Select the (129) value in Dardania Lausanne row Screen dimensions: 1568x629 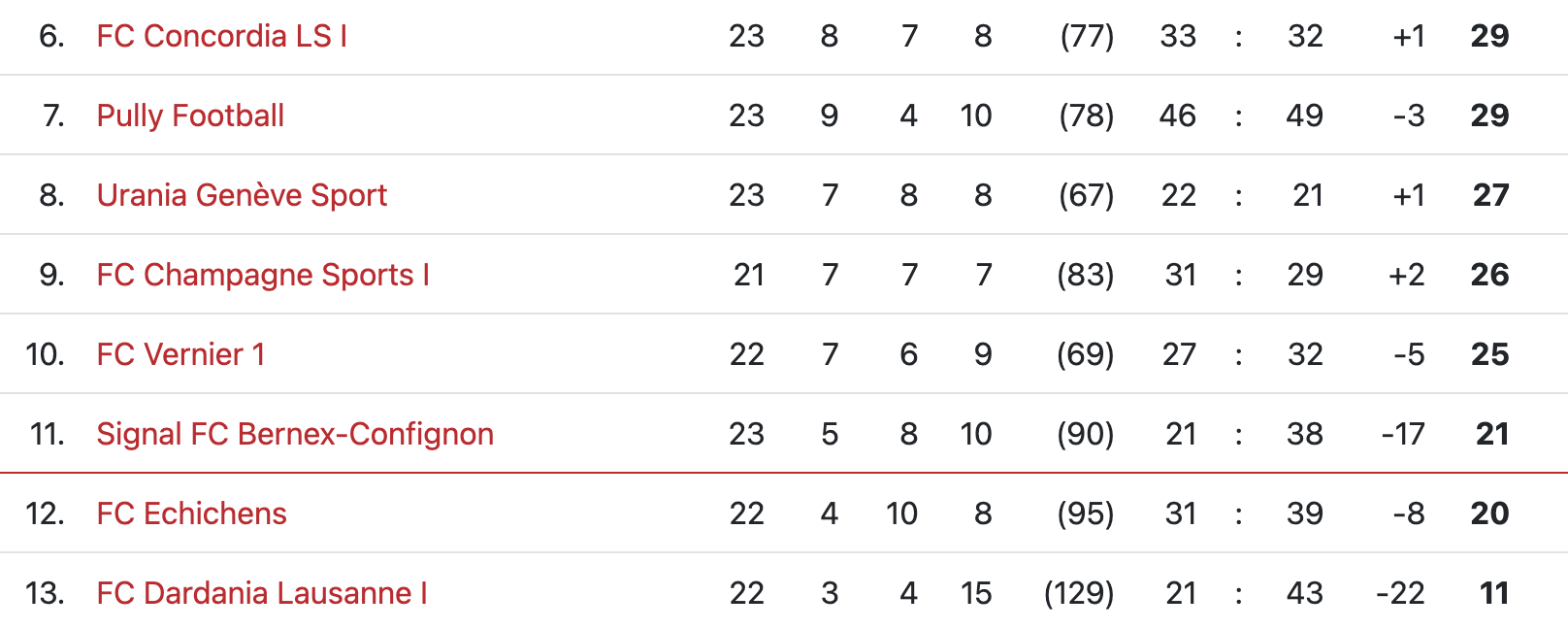point(1079,593)
